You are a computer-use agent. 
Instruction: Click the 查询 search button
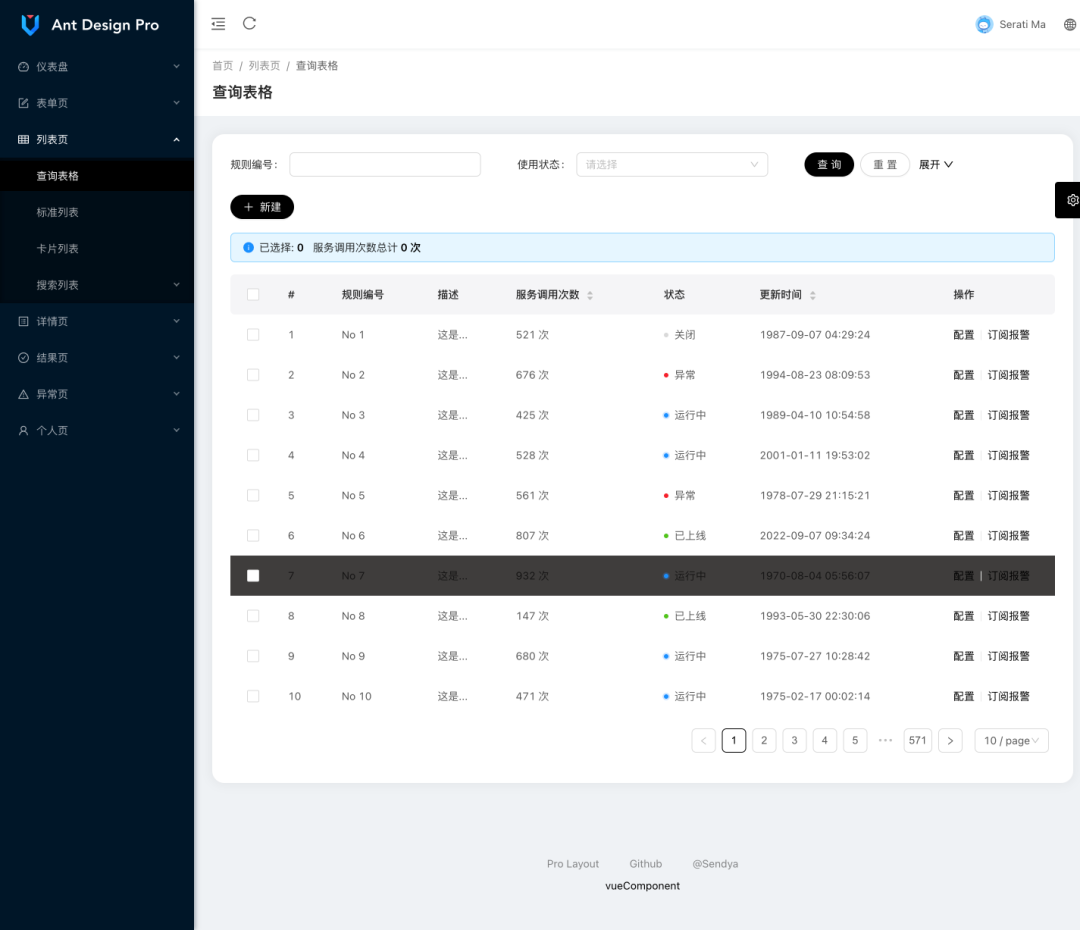click(829, 165)
